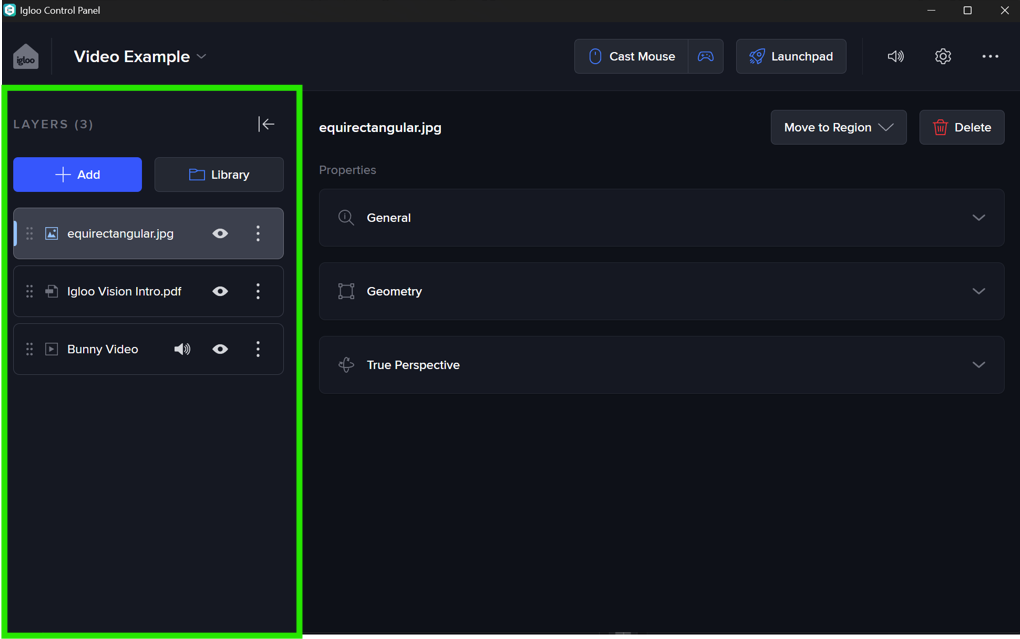1020x639 pixels.
Task: Open the Video Example session dropdown
Action: point(140,57)
